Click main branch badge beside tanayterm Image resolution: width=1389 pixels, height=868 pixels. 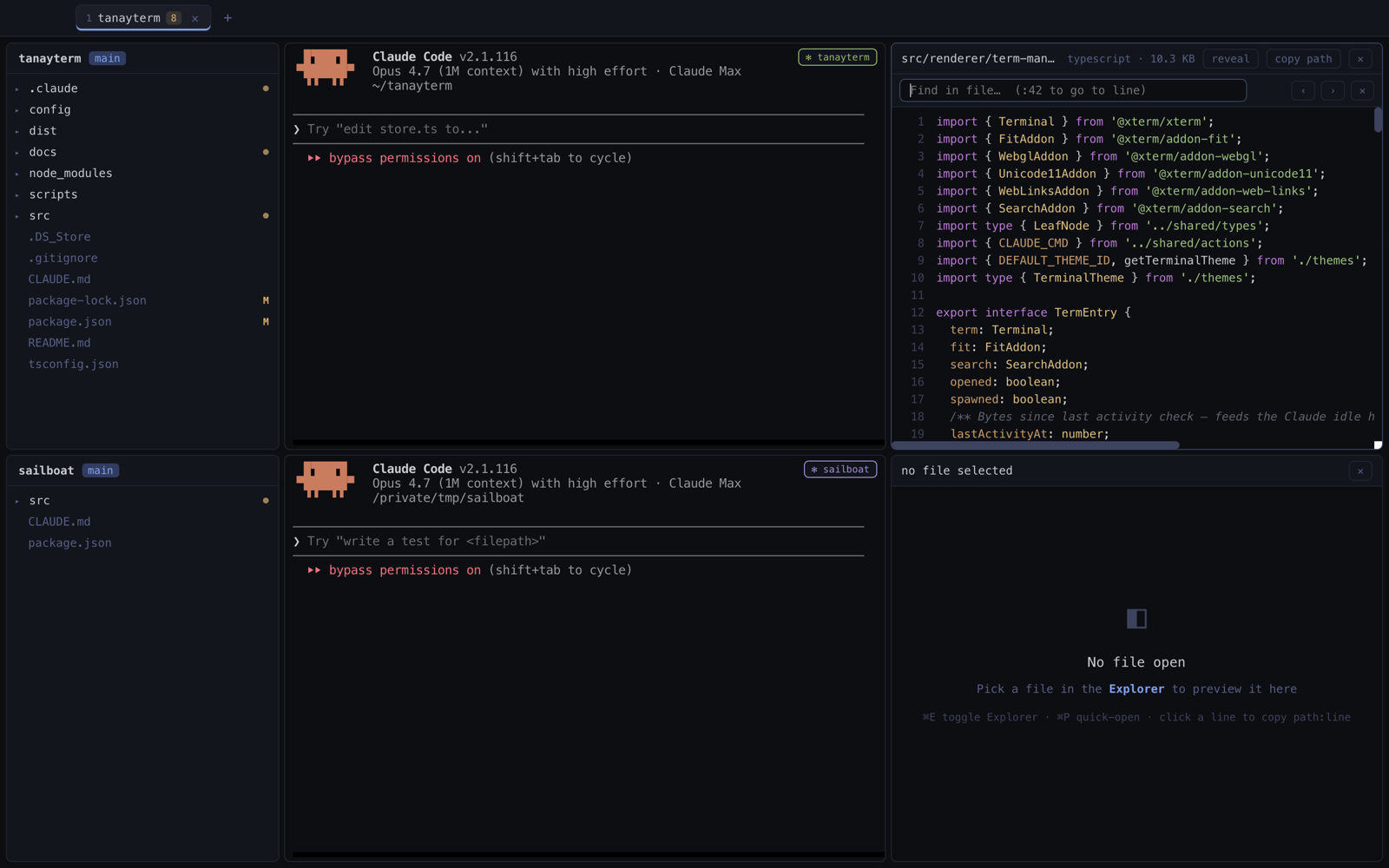108,58
